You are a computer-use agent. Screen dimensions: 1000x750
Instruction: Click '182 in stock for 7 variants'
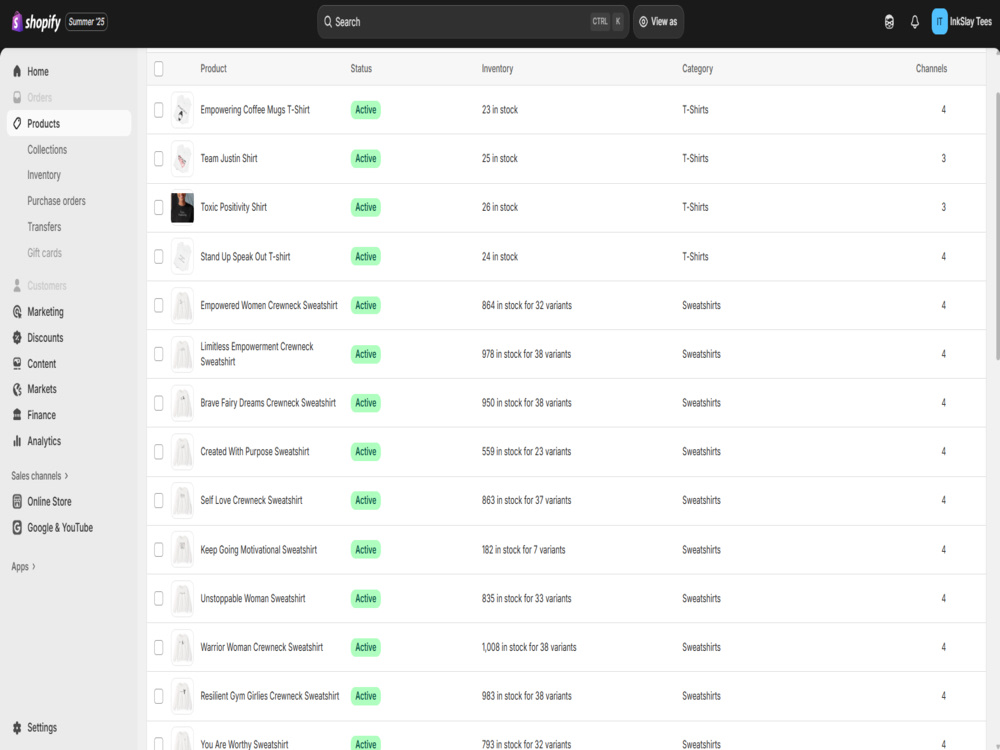[x=523, y=550]
